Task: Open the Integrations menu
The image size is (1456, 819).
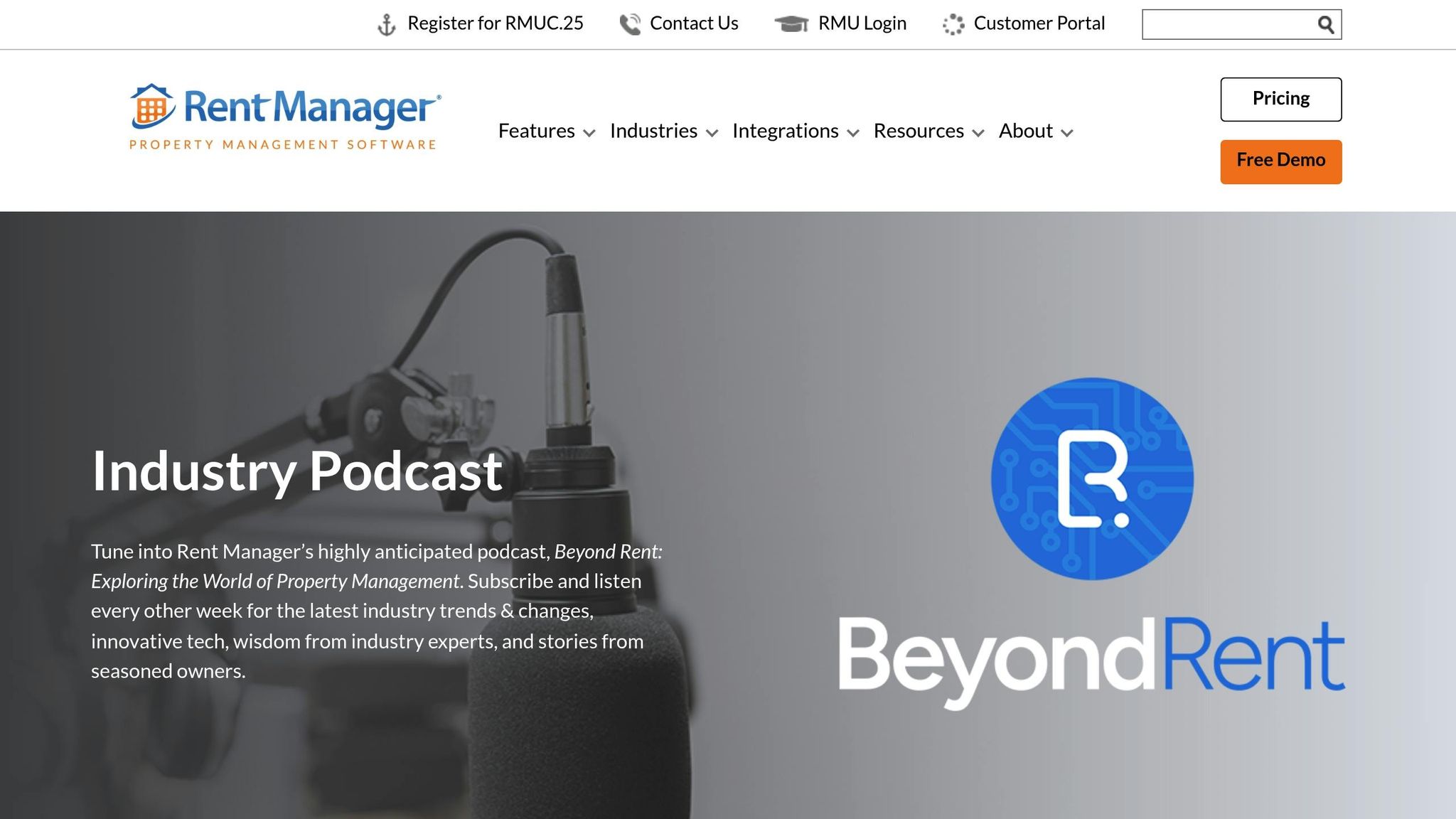Action: 785,131
